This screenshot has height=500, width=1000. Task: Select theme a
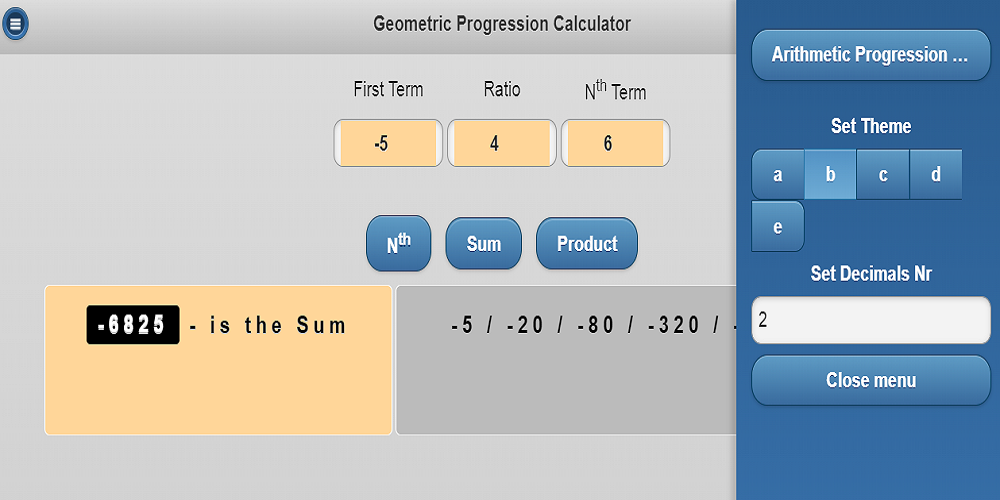778,175
